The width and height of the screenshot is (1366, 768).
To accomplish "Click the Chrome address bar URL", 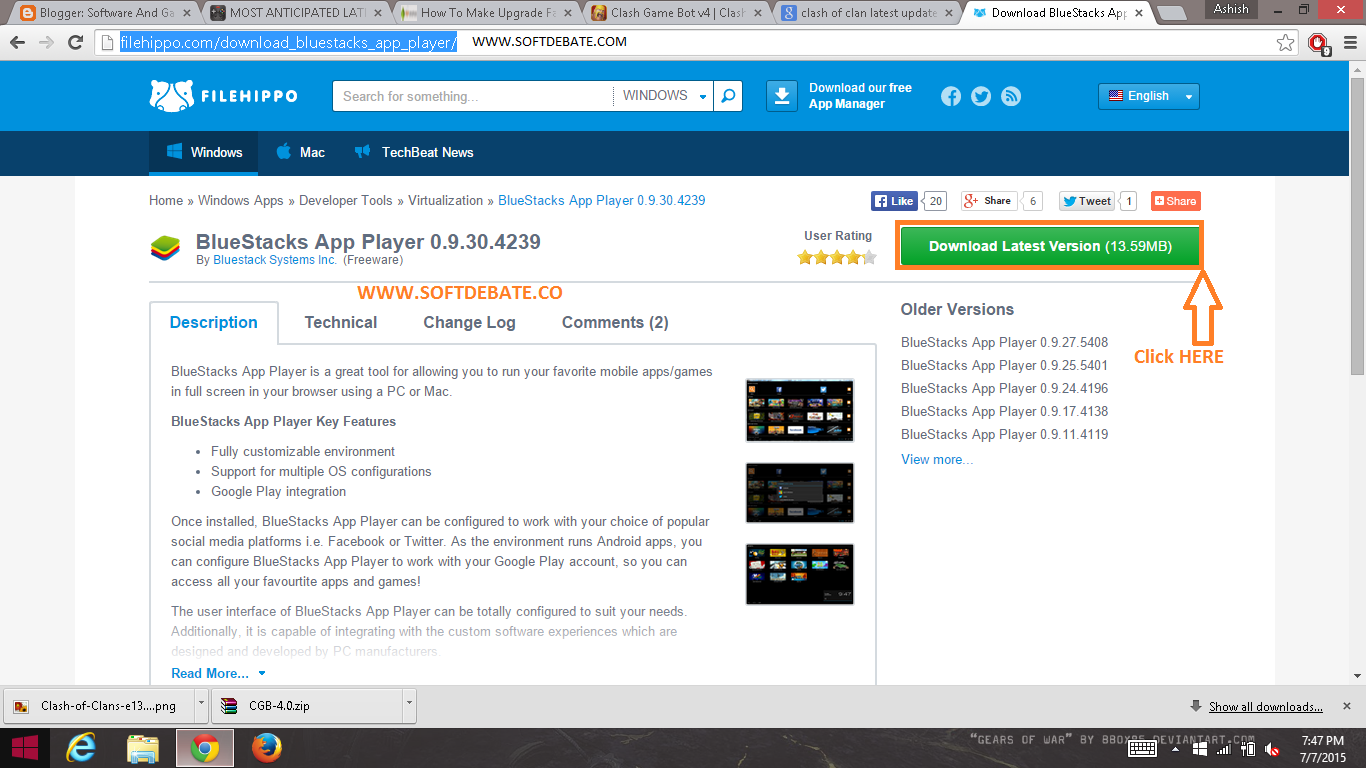I will pyautogui.click(x=288, y=43).
